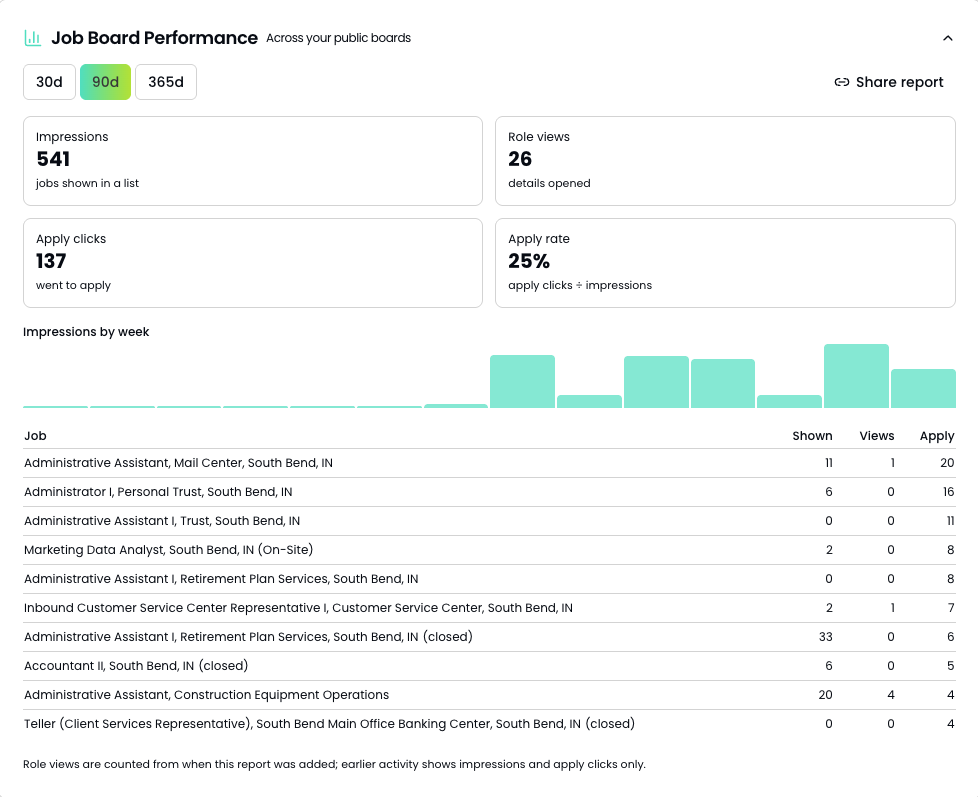Click Shown value 33 in the table
Viewport: 978px width, 797px height.
pos(825,637)
